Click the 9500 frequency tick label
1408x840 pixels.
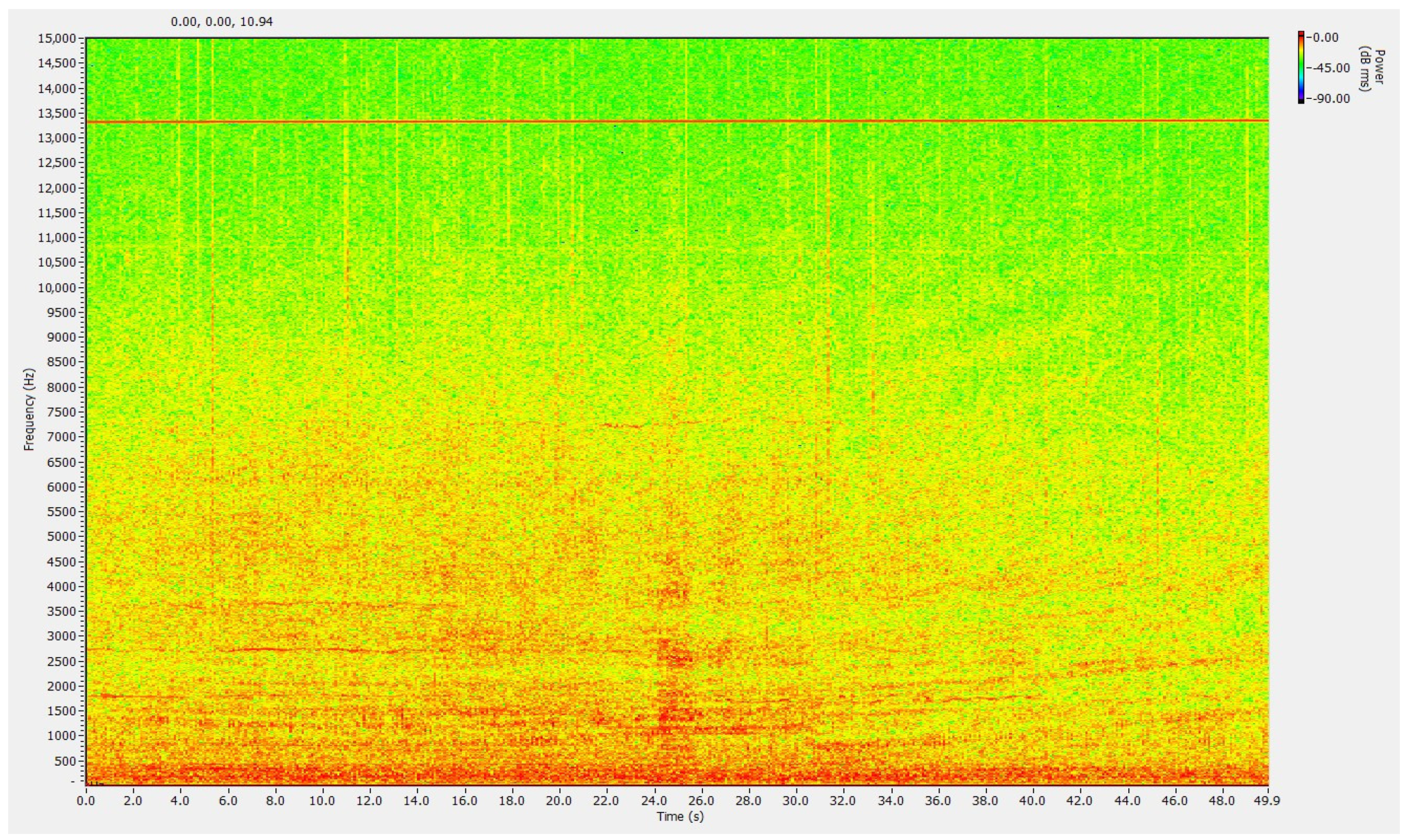tap(62, 312)
